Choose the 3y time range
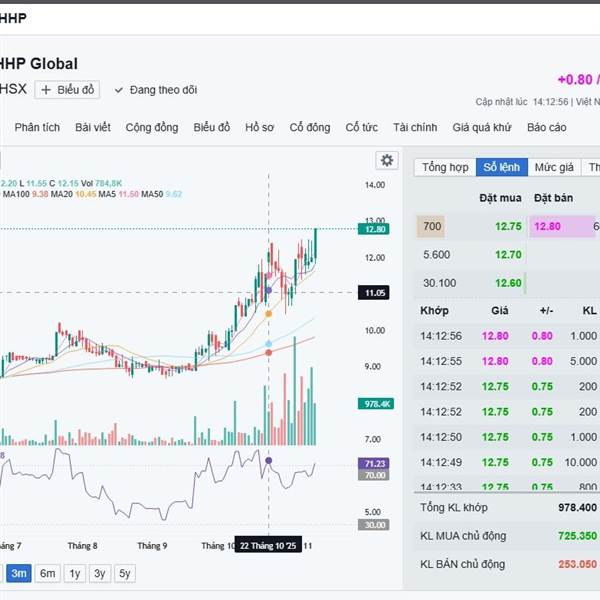The width and height of the screenshot is (600, 600). [100, 573]
